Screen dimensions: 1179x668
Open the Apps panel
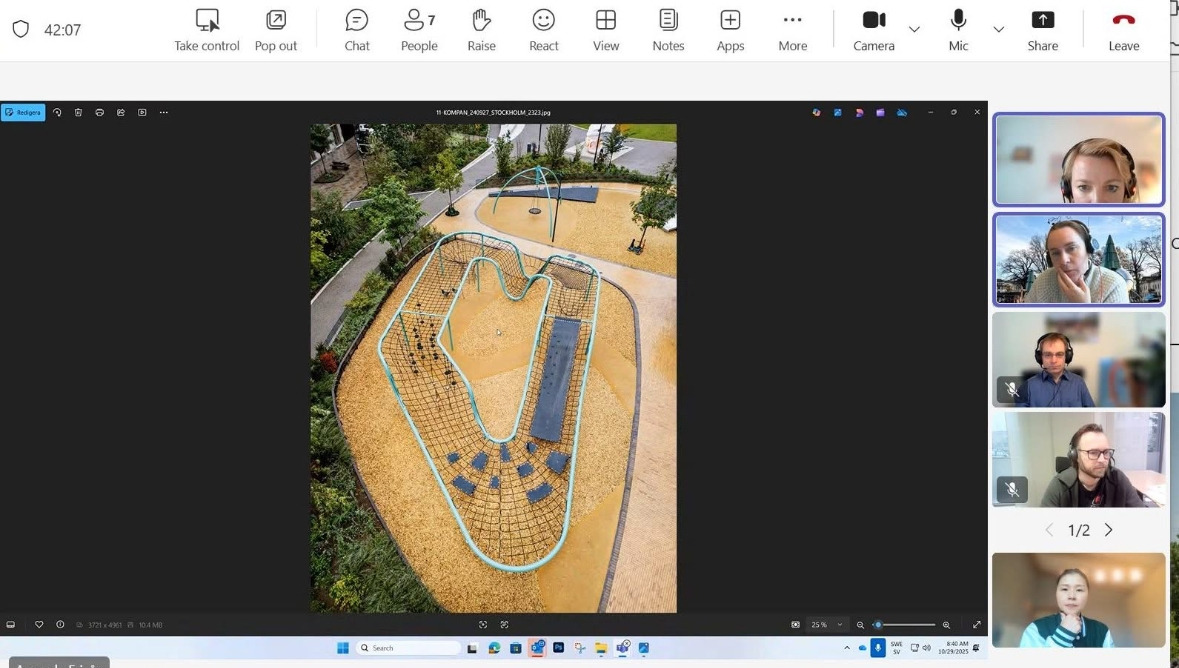730,30
